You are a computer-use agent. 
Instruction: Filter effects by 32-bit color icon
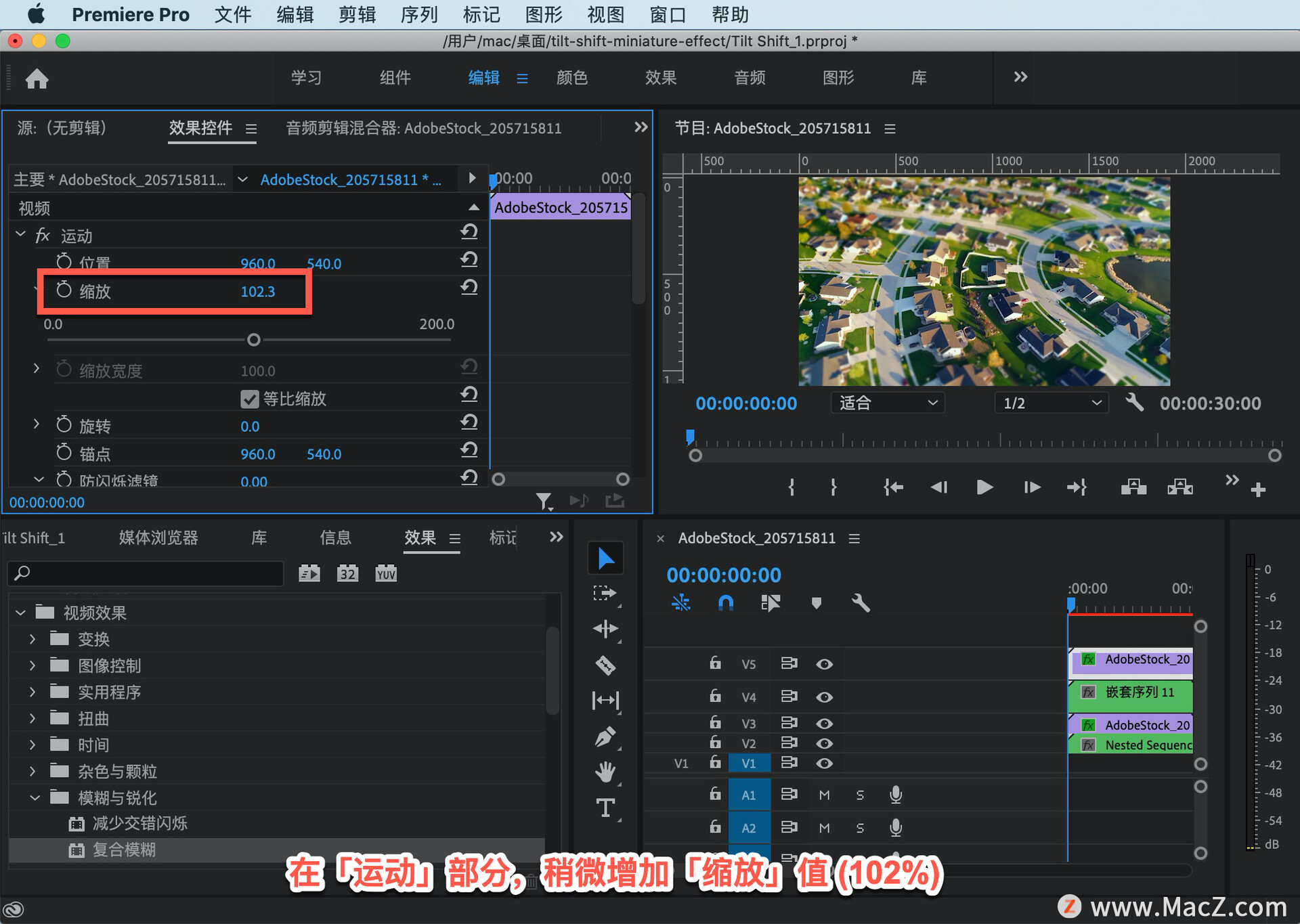click(347, 573)
